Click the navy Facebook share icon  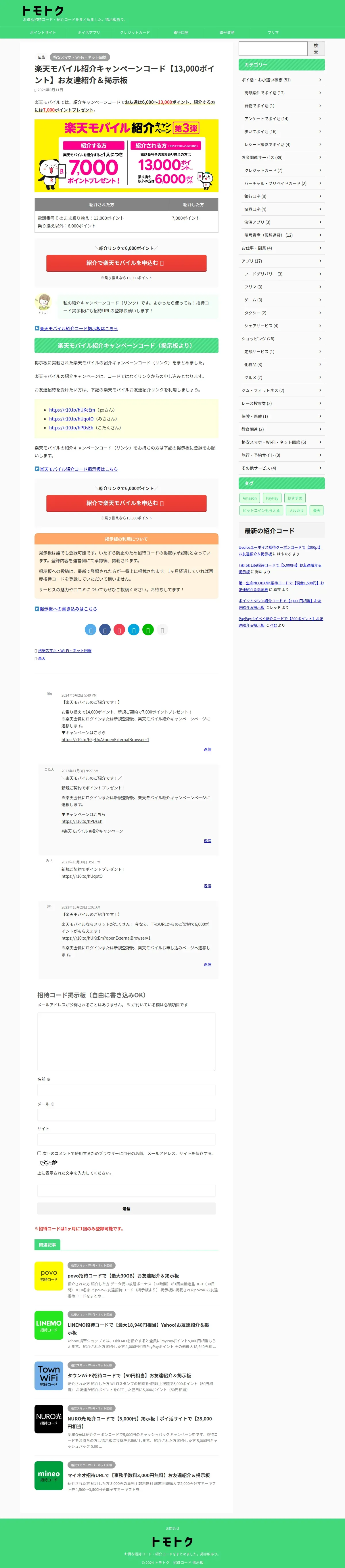point(105,630)
